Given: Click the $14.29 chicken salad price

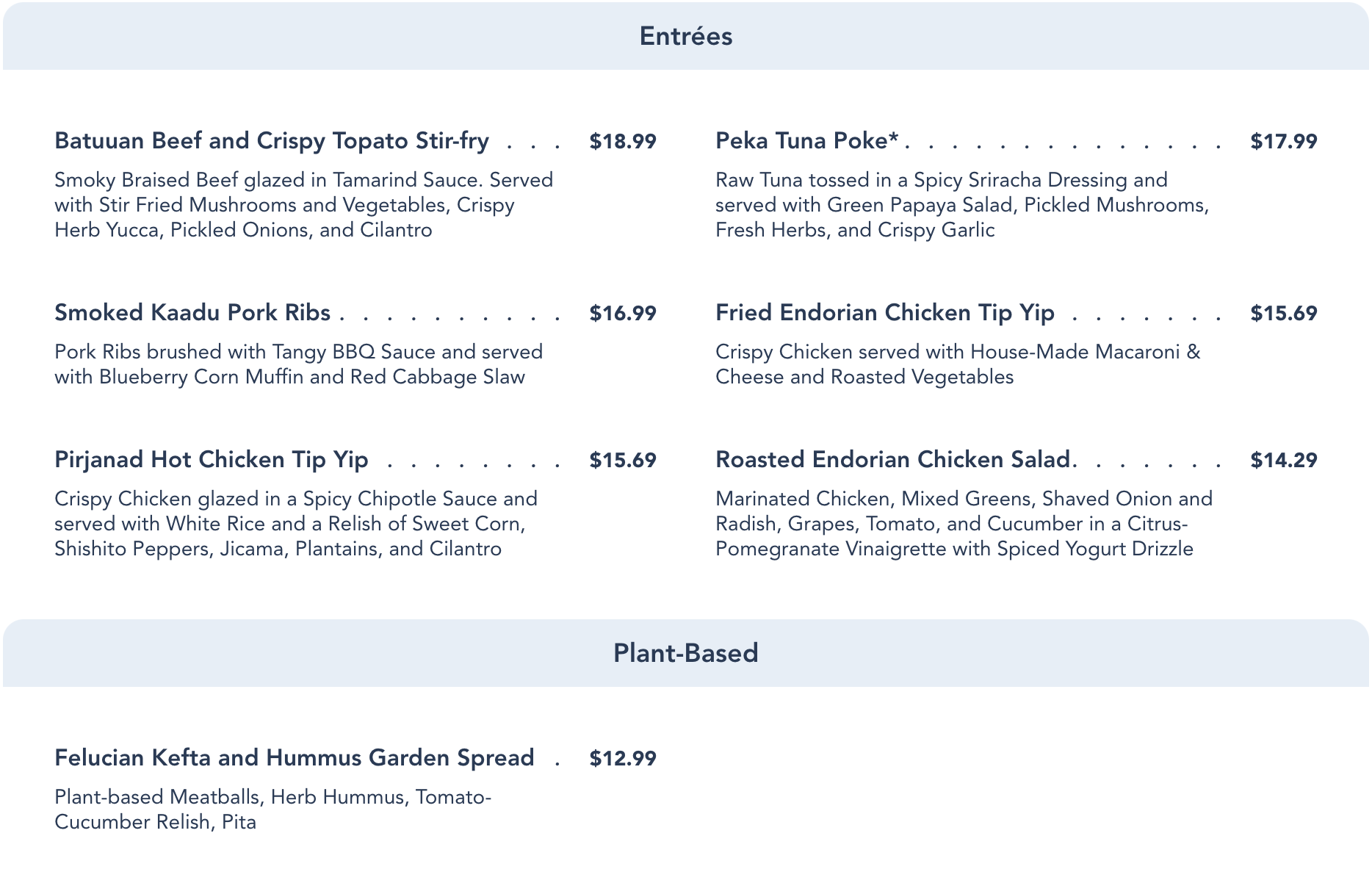Looking at the screenshot, I should coord(1283,461).
